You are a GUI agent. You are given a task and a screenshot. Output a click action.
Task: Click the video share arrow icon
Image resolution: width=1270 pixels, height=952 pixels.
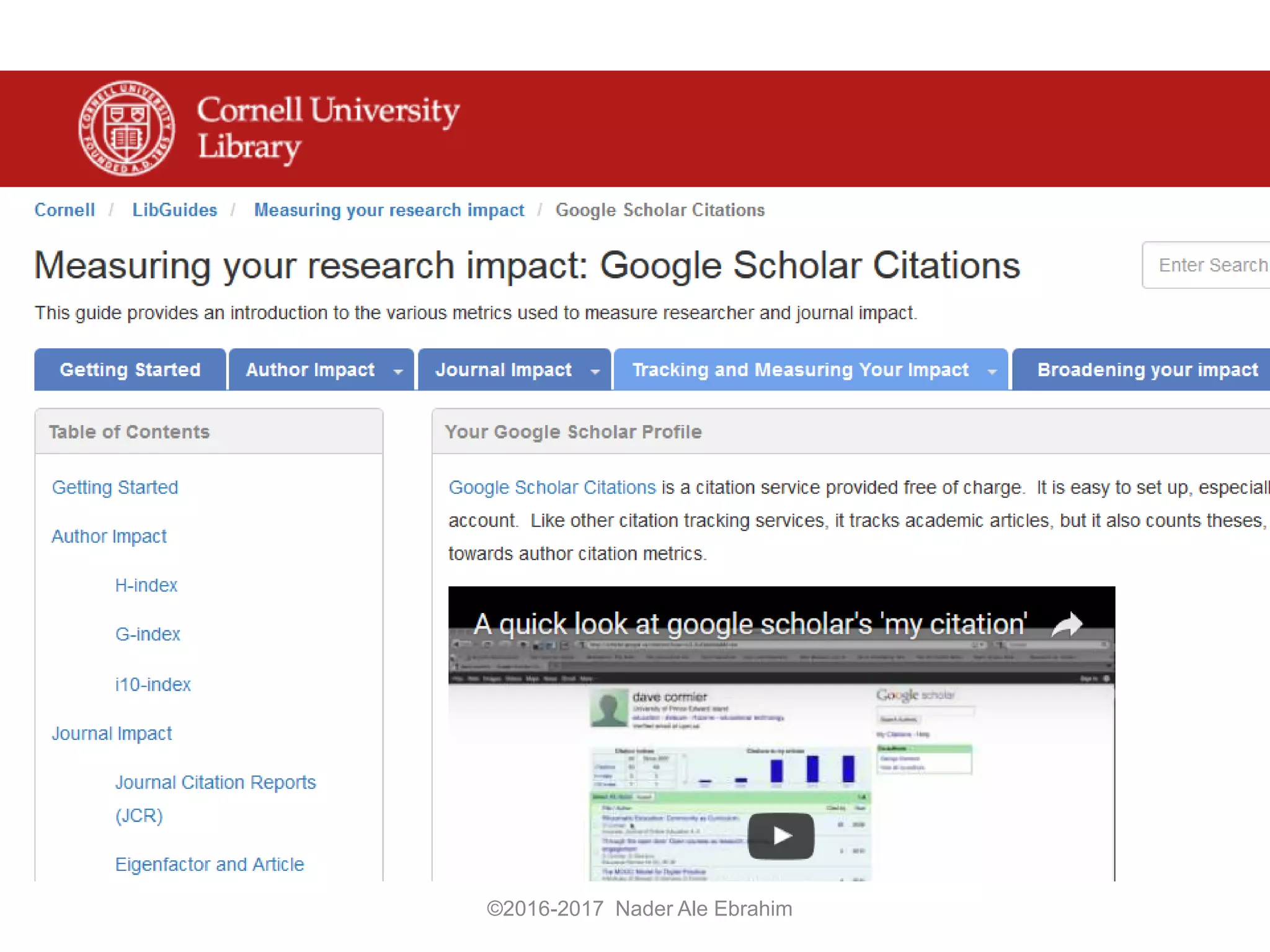[x=1067, y=624]
